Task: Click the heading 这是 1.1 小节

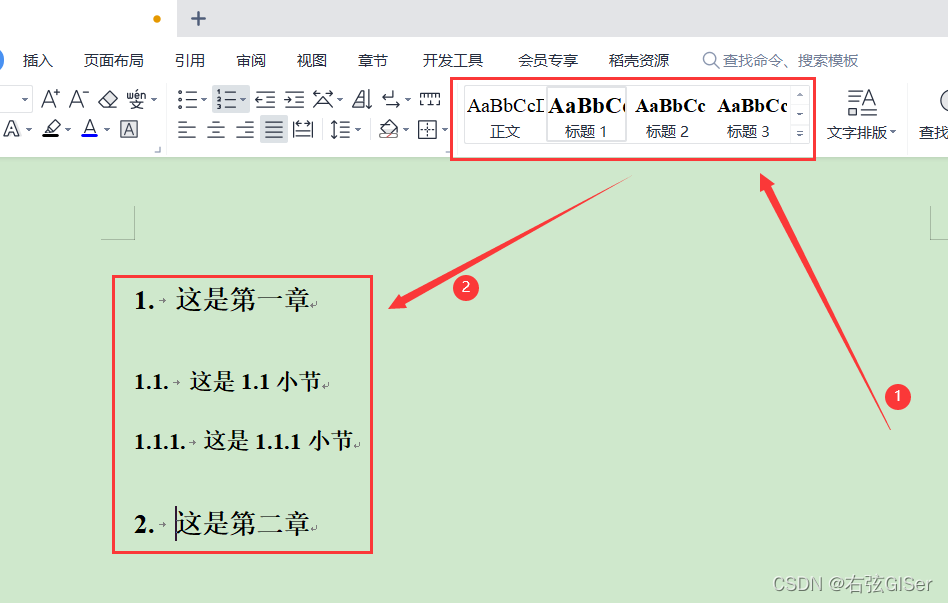Action: (256, 382)
